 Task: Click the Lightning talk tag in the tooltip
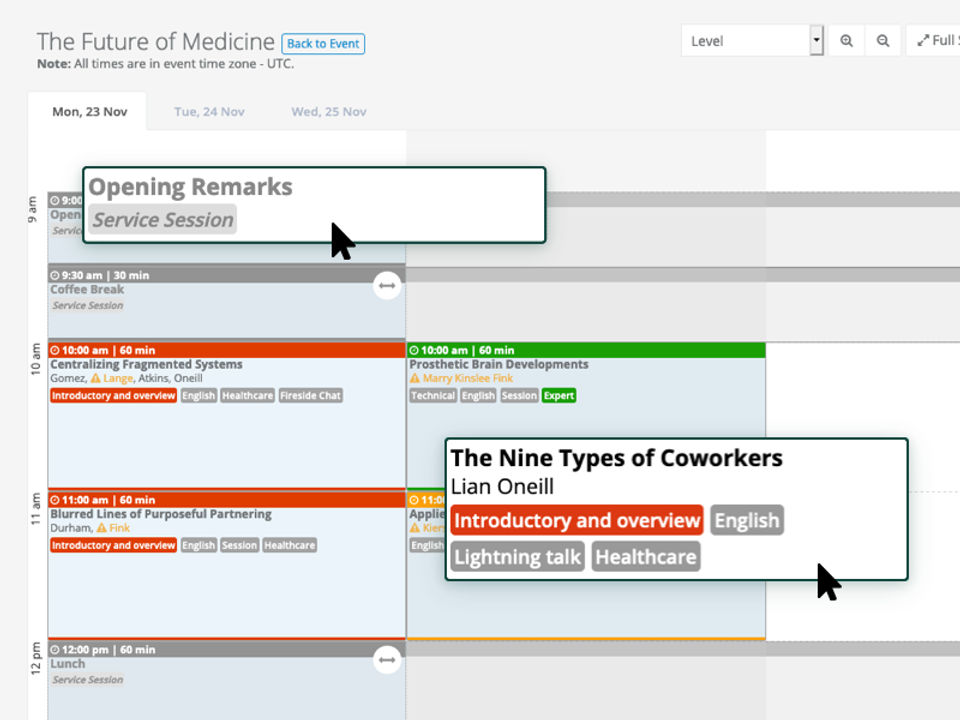(x=517, y=557)
